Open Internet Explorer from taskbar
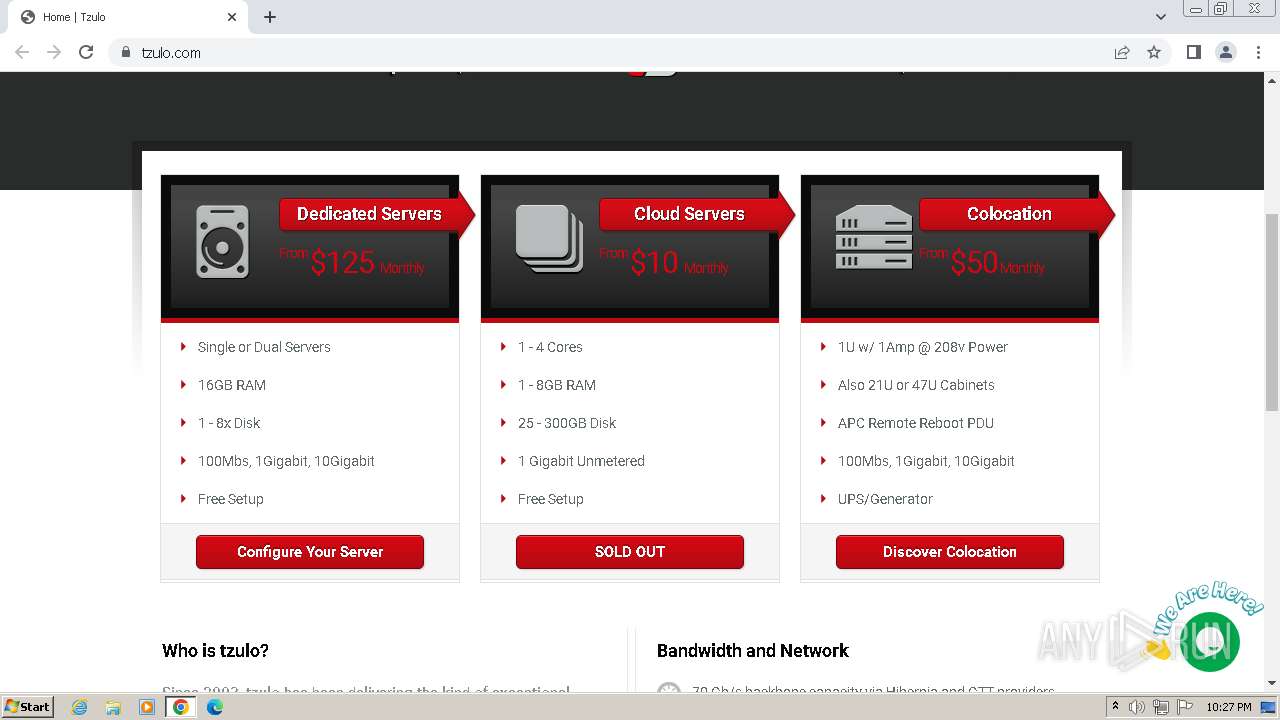The width and height of the screenshot is (1280, 720). [80, 707]
